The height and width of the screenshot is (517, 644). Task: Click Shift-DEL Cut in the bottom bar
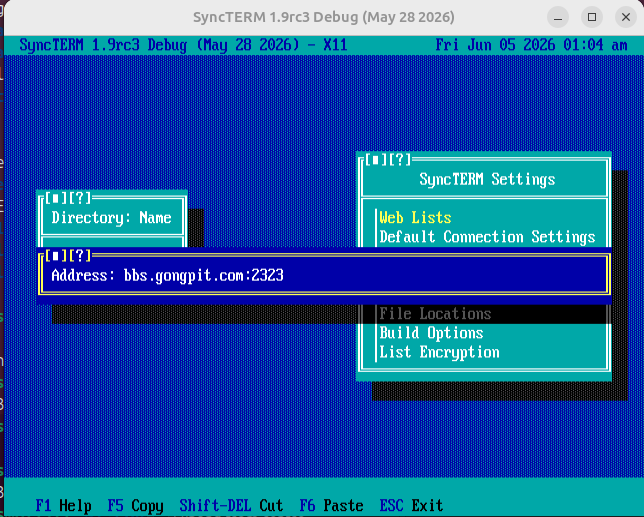231,506
